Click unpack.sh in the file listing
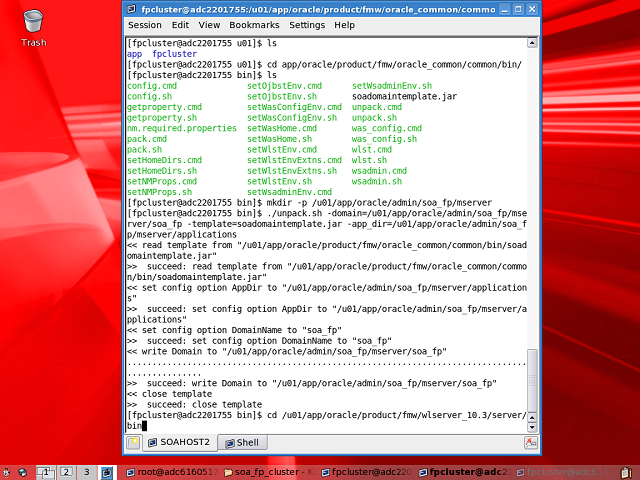Screen dimensions: 640x480 click(374, 118)
